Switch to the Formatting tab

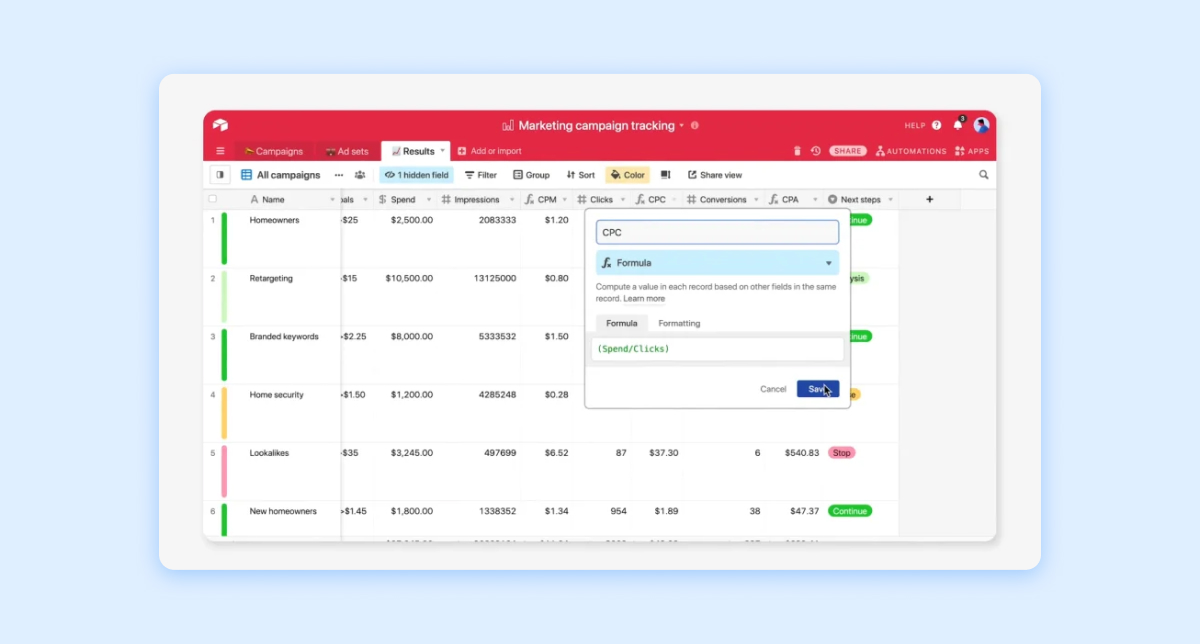coord(679,323)
